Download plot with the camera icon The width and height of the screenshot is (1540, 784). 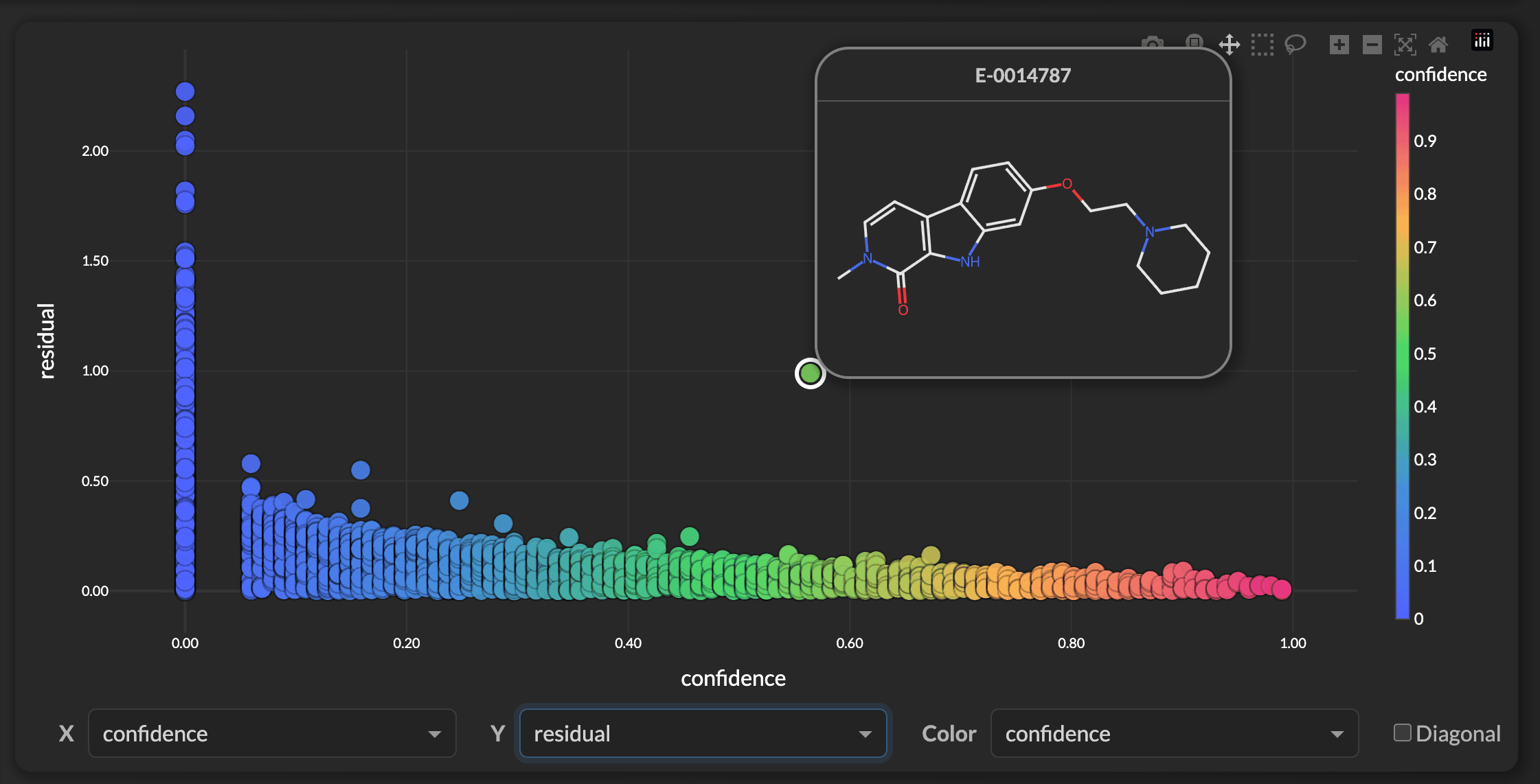tap(1153, 43)
